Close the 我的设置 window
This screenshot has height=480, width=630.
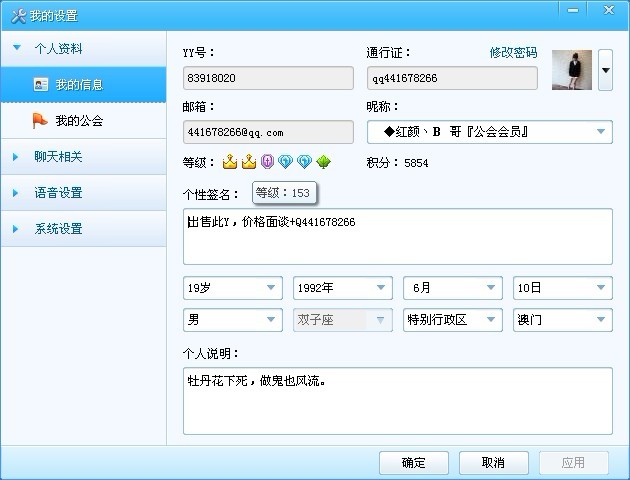609,10
